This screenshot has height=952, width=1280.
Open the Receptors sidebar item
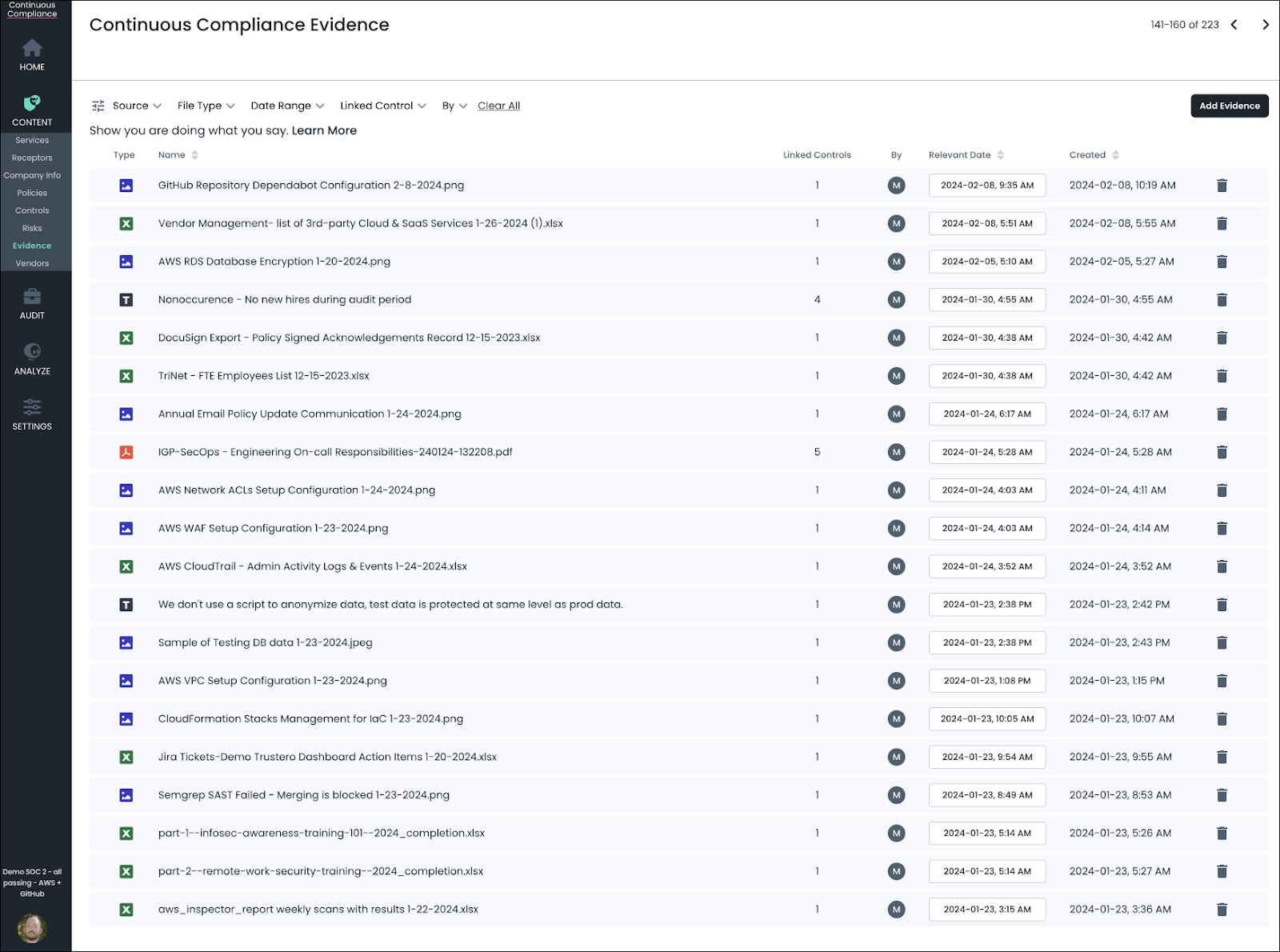(32, 158)
